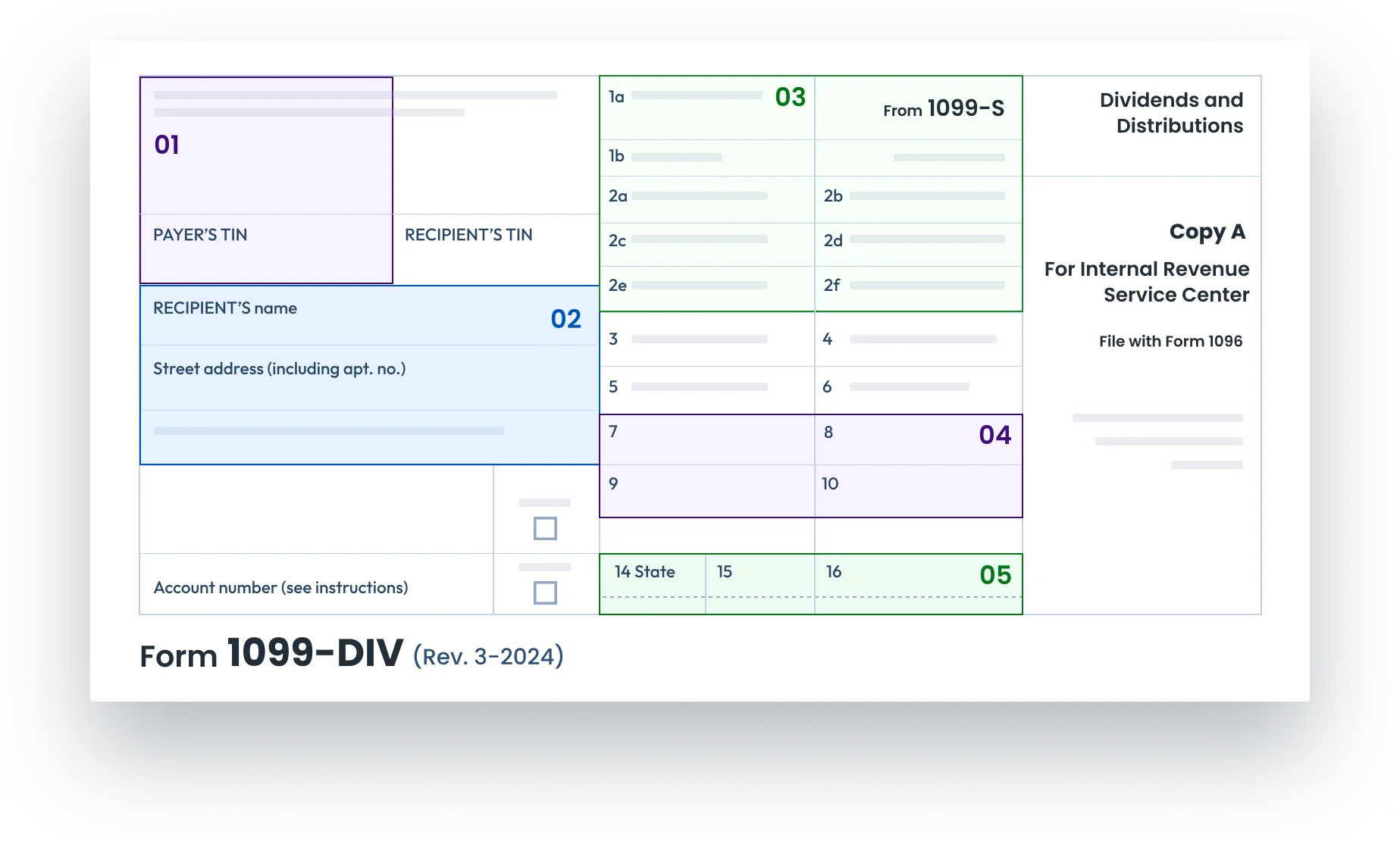The width and height of the screenshot is (1400, 841).
Task: Click the PAYER'S TIN field
Action: pyautogui.click(x=266, y=249)
